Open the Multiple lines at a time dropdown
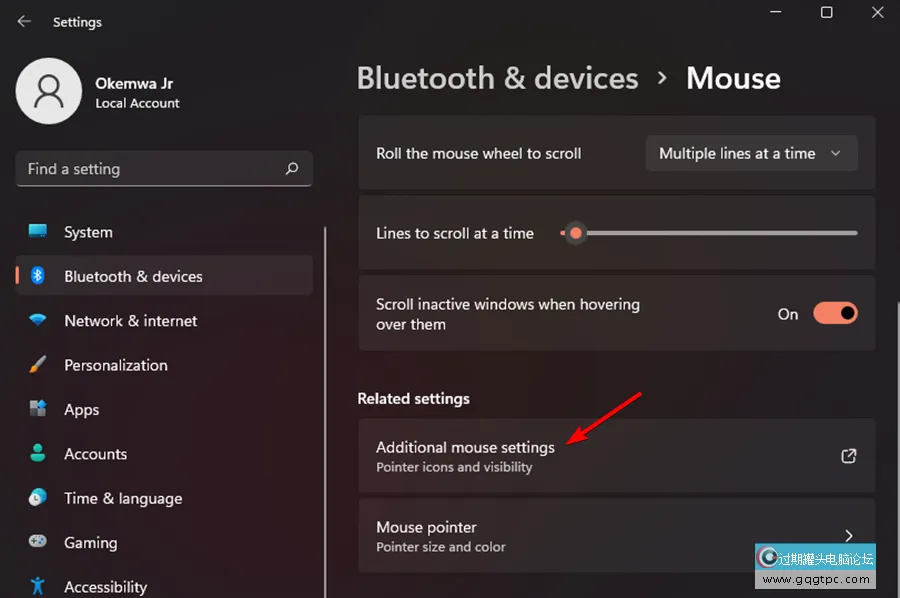 pos(751,154)
